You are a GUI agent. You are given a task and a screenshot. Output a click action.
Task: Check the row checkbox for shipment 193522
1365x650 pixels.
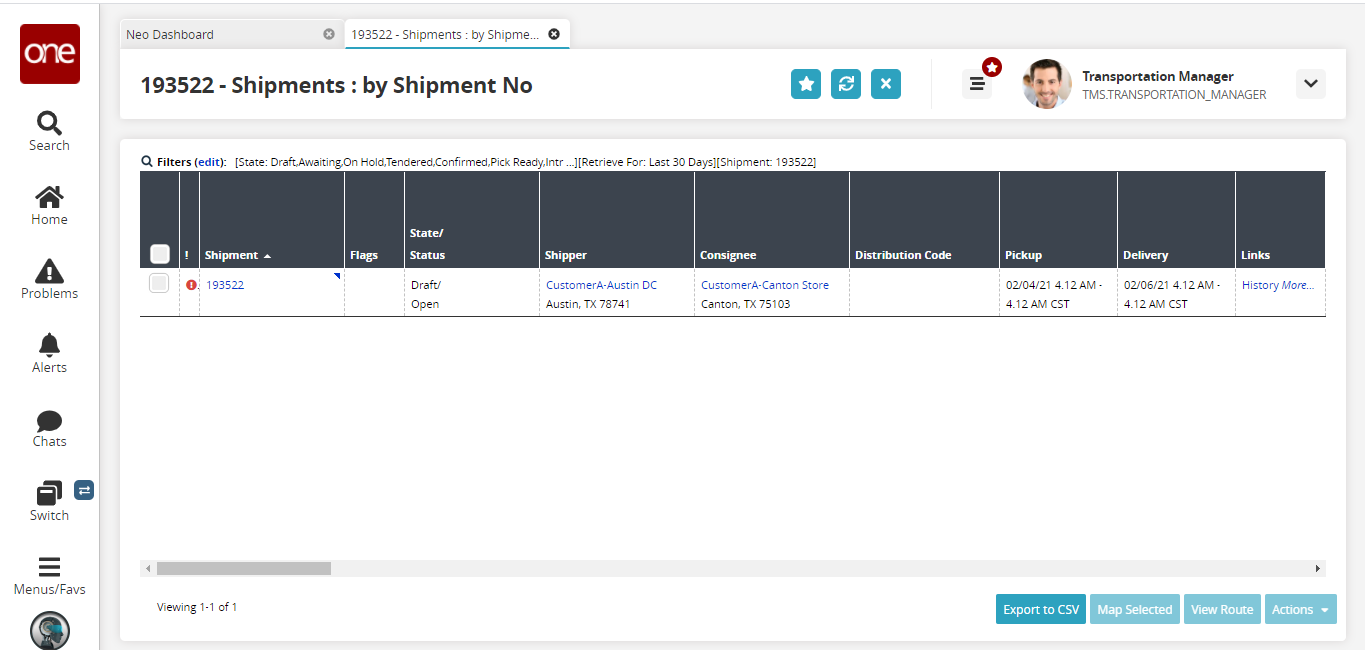point(159,284)
